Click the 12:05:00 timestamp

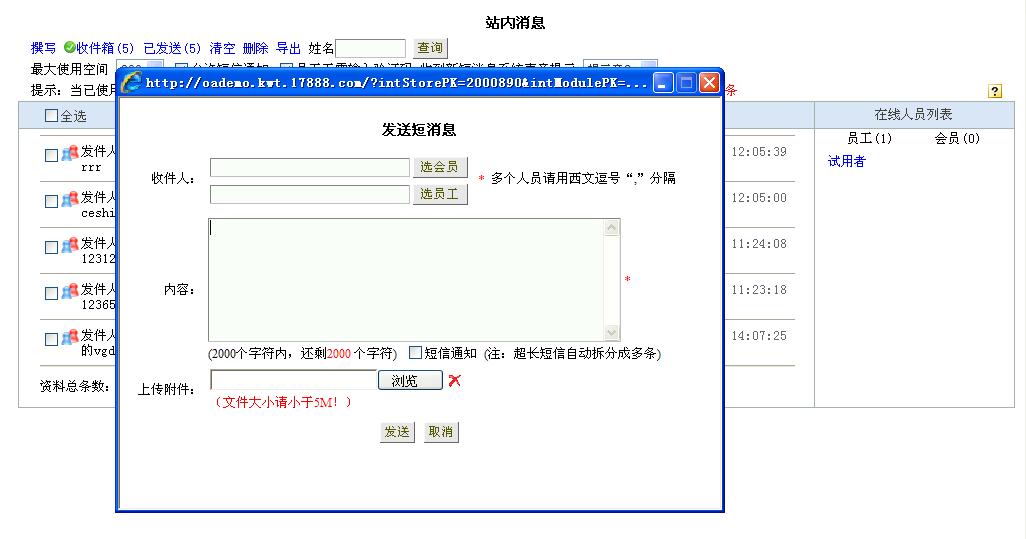[x=759, y=198]
